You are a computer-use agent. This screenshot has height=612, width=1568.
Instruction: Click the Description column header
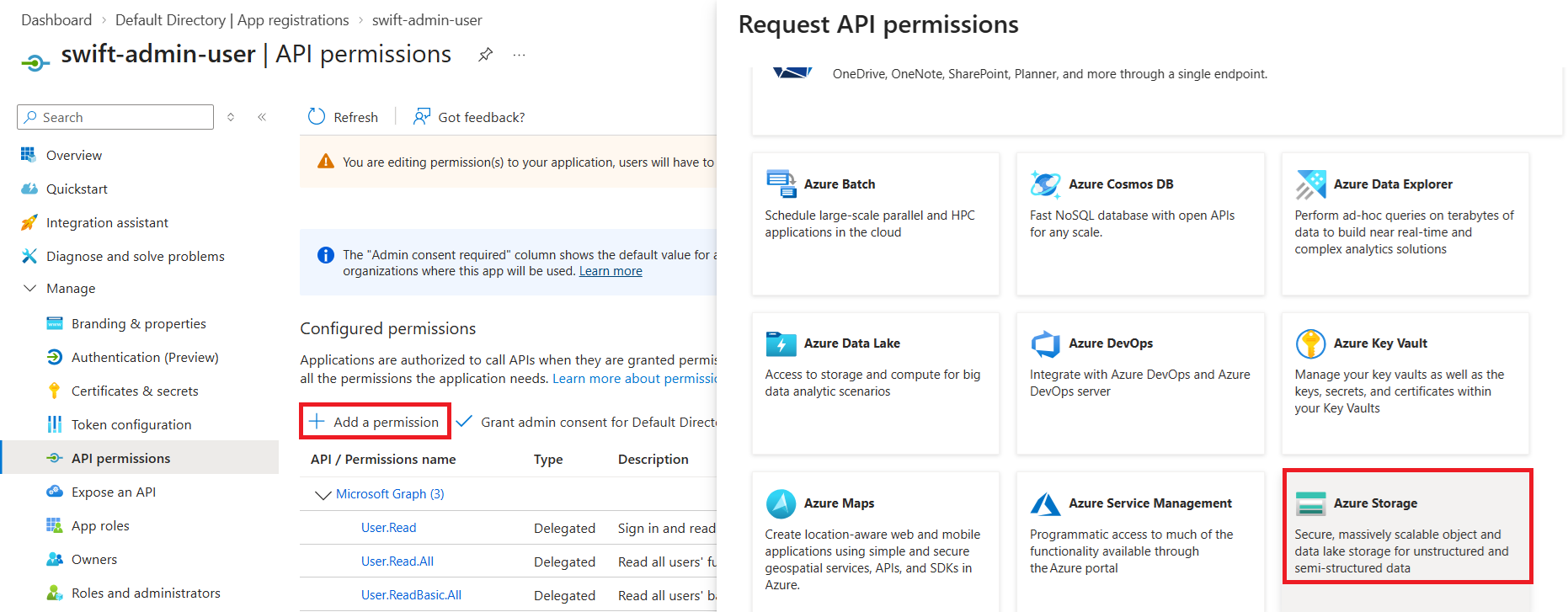[x=653, y=460]
